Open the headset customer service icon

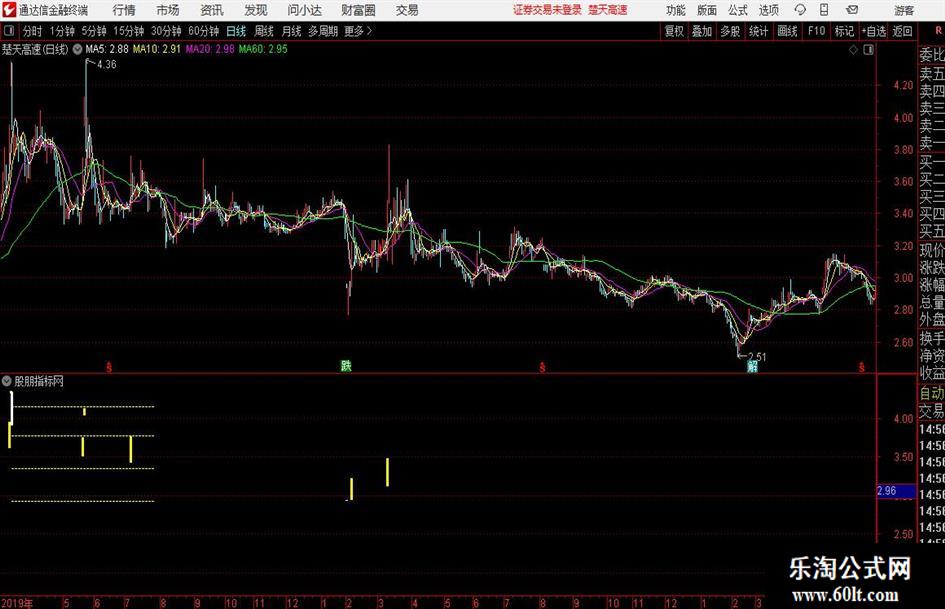pos(800,10)
